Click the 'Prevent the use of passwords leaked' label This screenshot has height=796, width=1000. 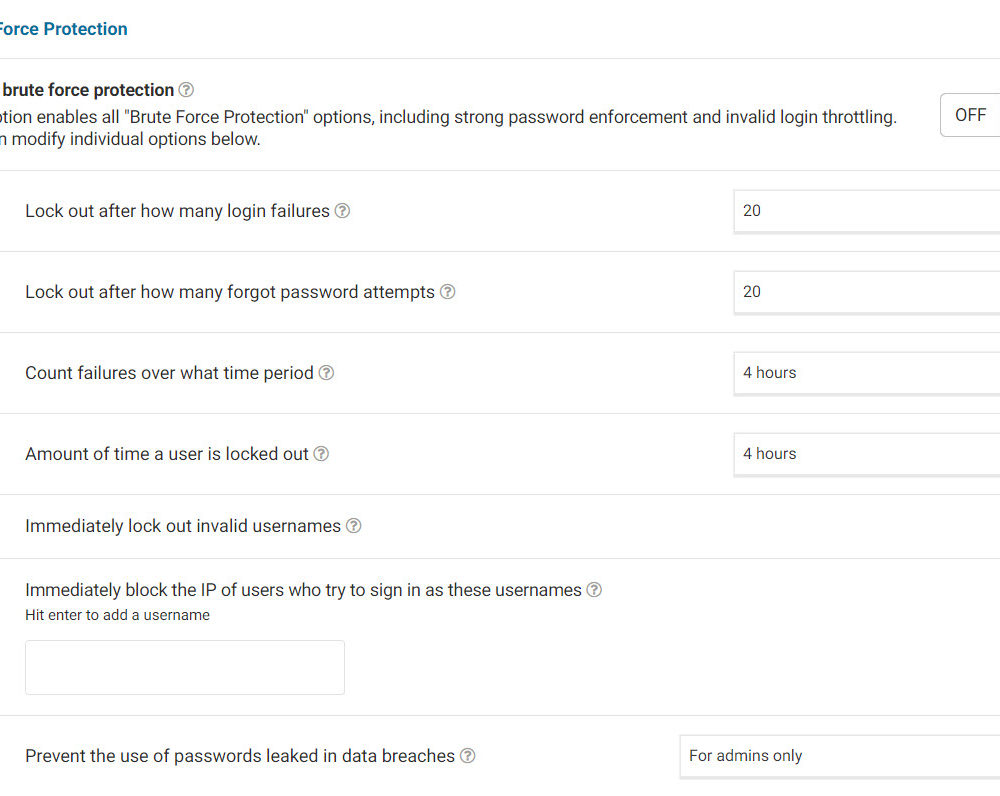[x=240, y=756]
